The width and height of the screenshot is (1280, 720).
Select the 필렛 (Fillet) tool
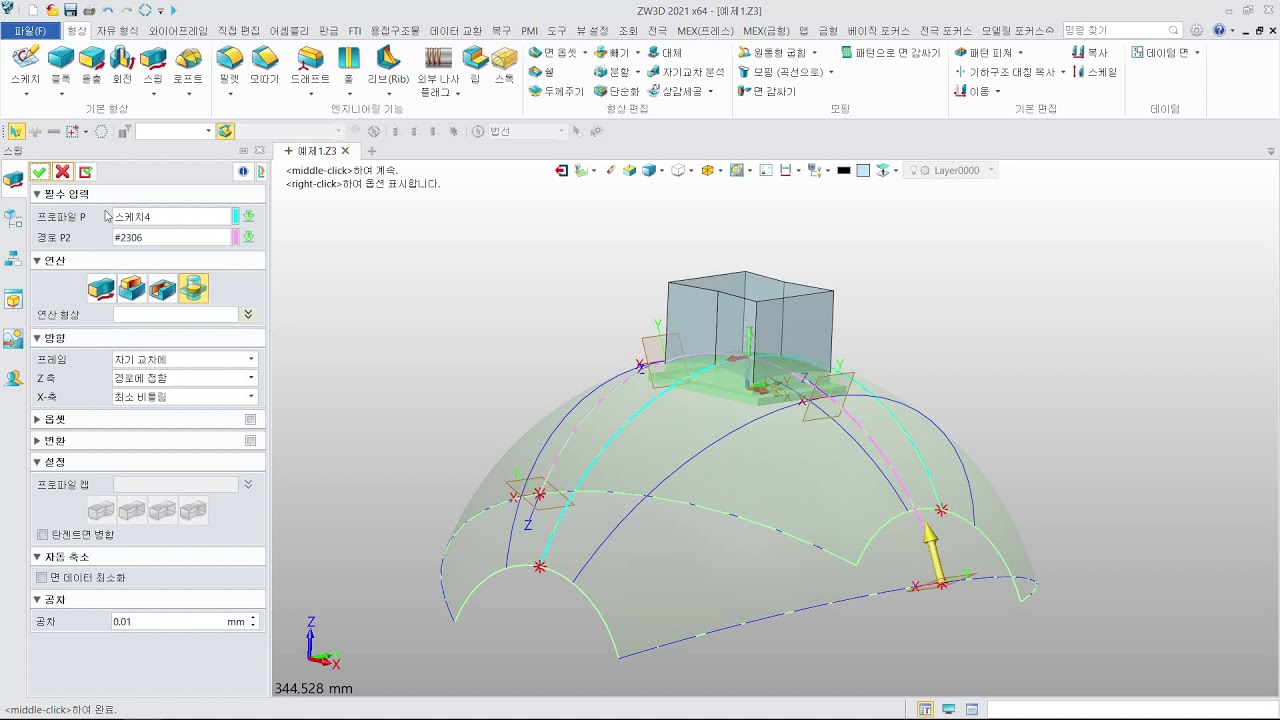pyautogui.click(x=230, y=58)
